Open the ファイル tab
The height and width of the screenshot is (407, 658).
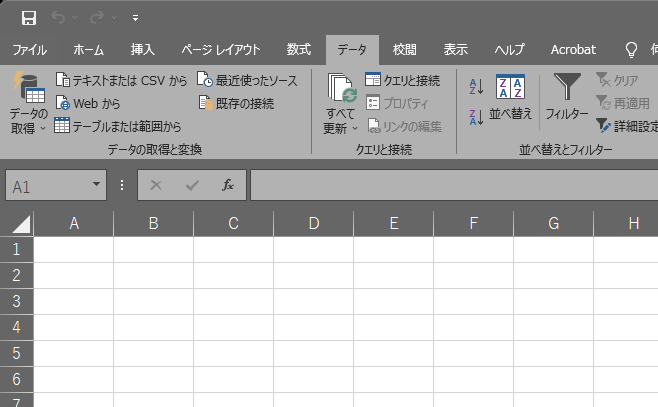click(29, 50)
